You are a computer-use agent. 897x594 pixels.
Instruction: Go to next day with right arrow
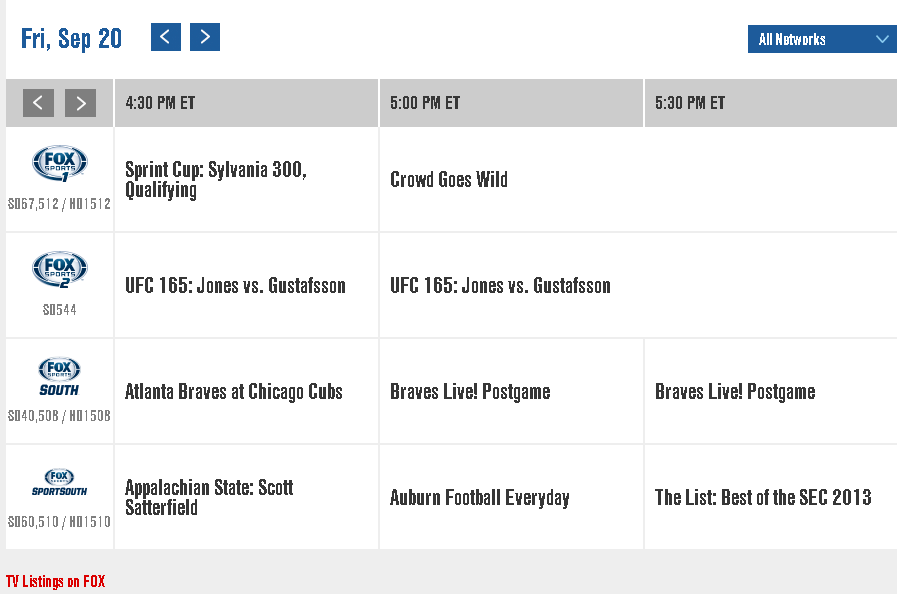pos(205,37)
